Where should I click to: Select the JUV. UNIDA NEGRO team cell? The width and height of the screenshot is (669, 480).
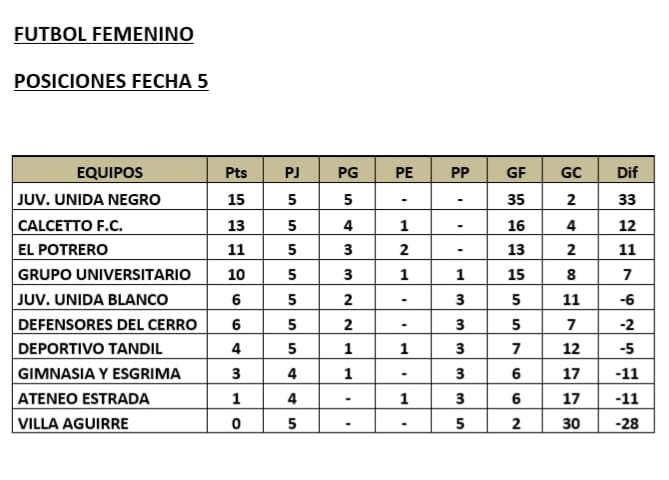coord(88,199)
